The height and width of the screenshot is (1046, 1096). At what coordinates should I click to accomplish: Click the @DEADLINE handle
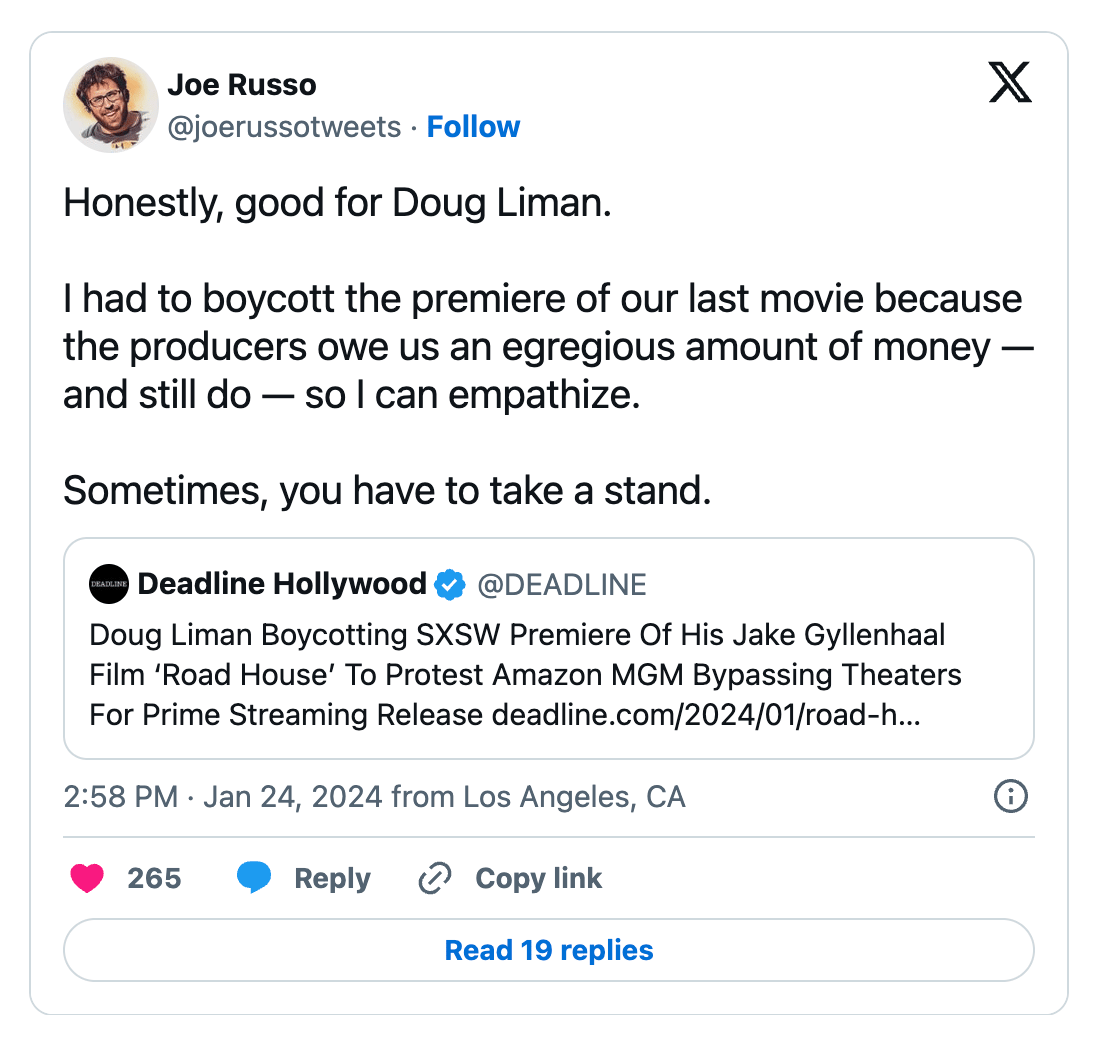562,585
